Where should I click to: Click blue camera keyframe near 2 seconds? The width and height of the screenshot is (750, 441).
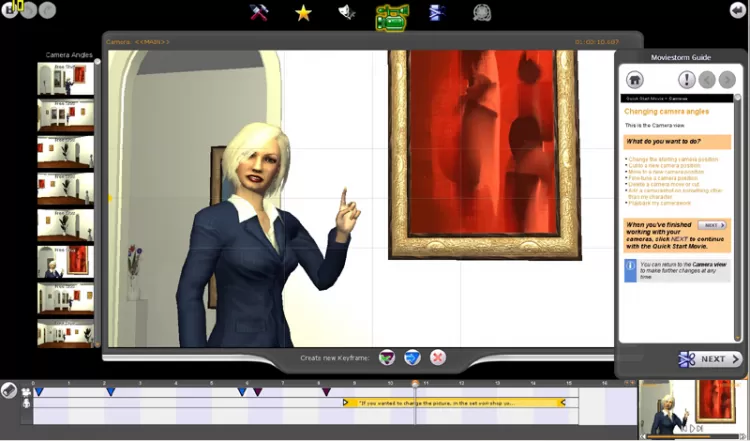(110, 392)
